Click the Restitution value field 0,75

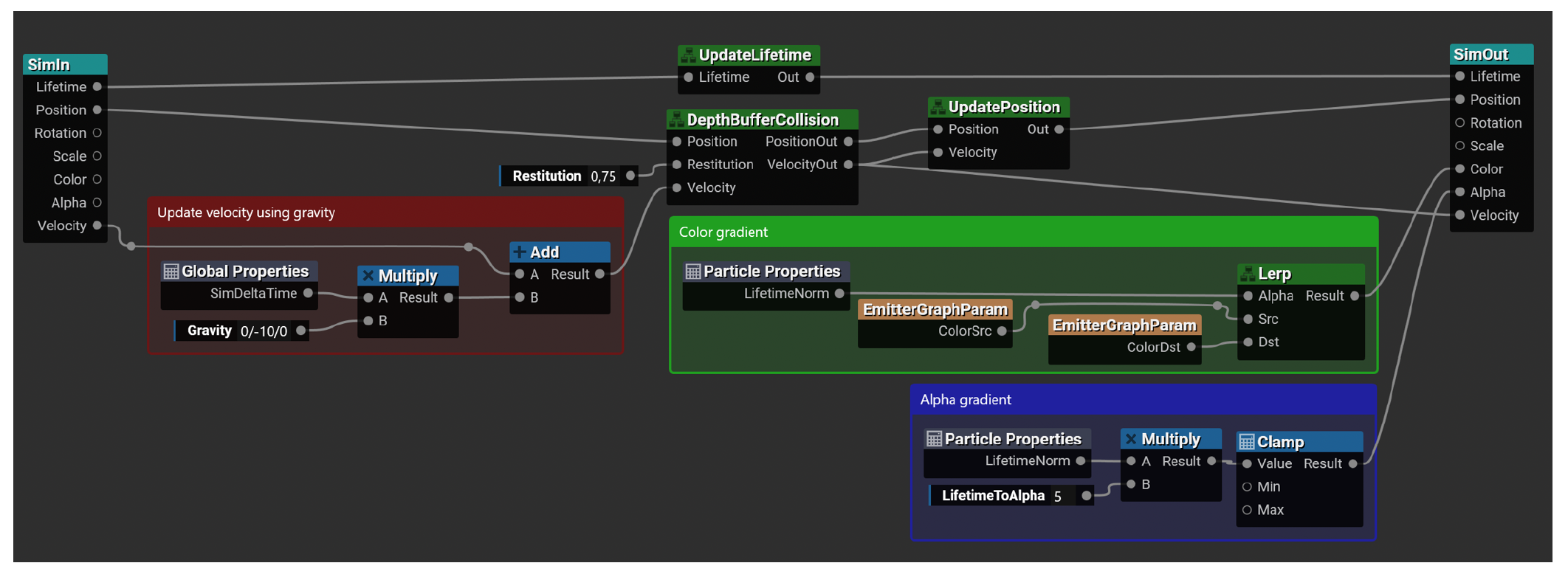[x=603, y=176]
